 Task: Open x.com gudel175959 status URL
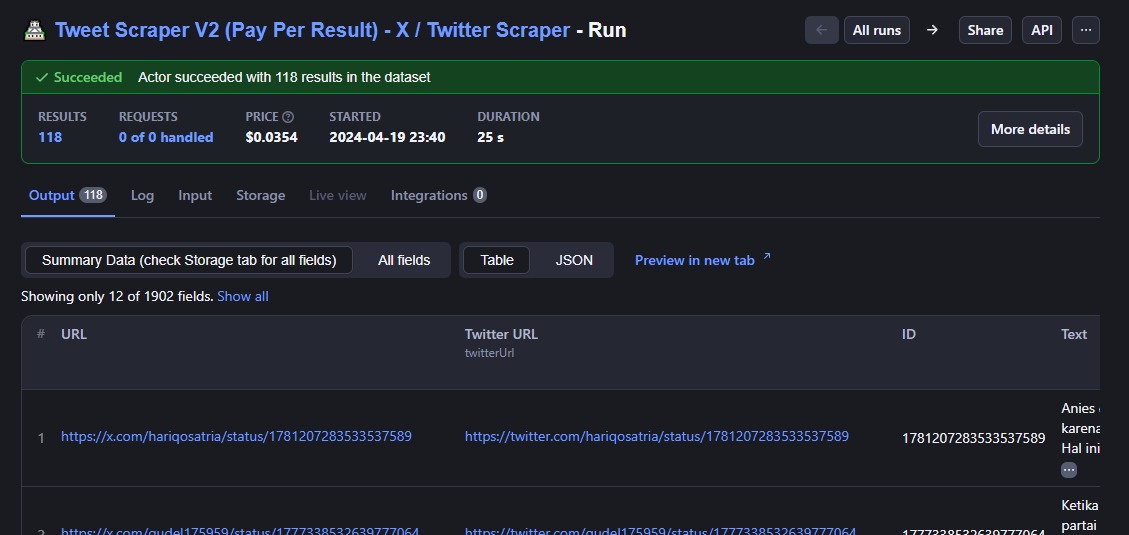click(240, 532)
